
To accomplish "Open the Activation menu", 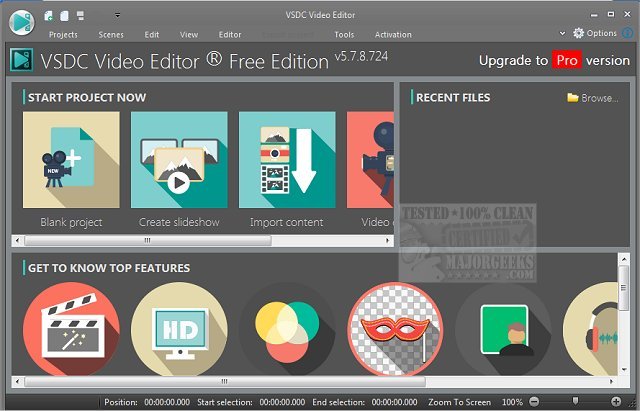I will coord(393,35).
